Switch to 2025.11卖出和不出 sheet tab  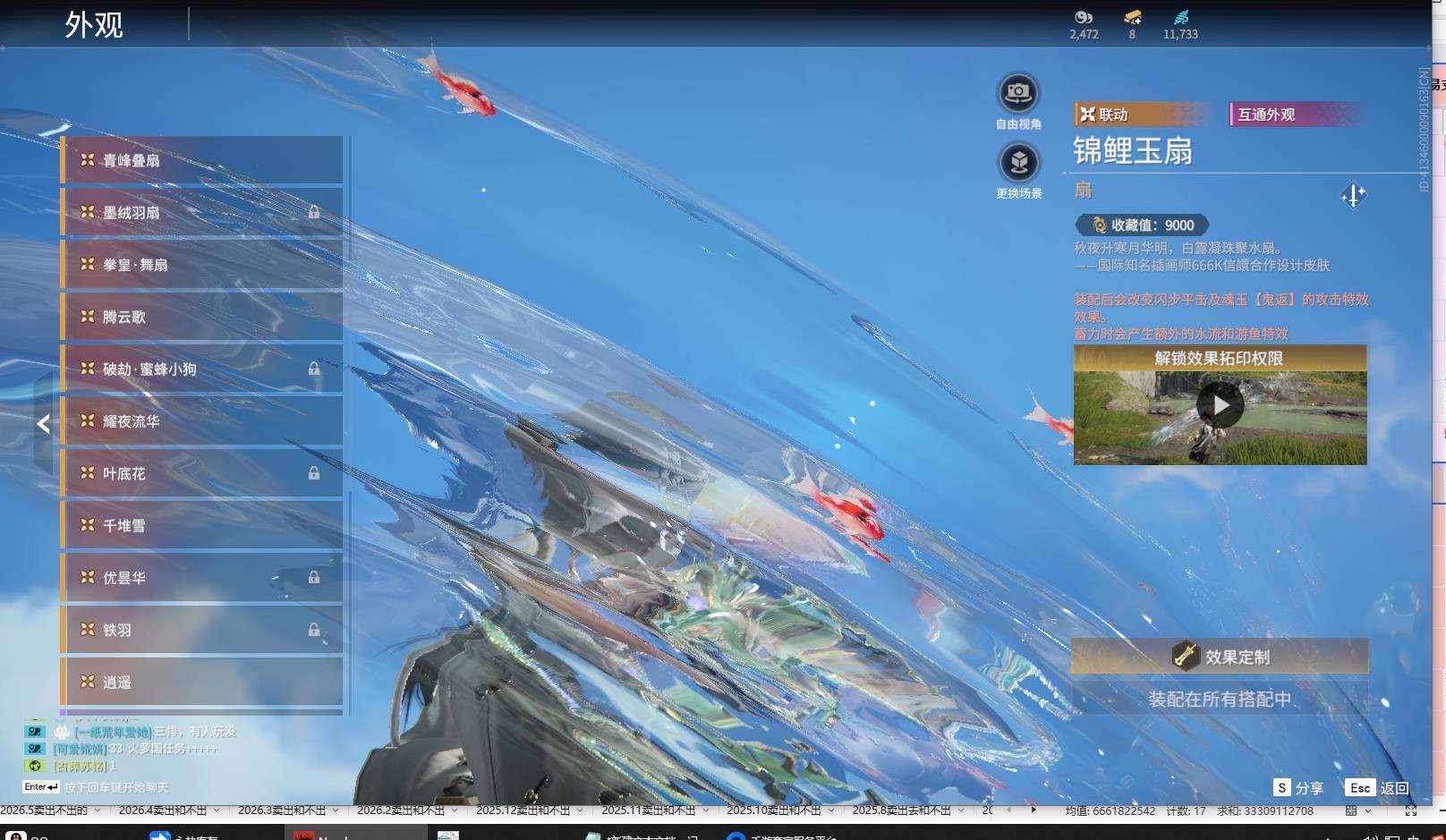point(648,810)
